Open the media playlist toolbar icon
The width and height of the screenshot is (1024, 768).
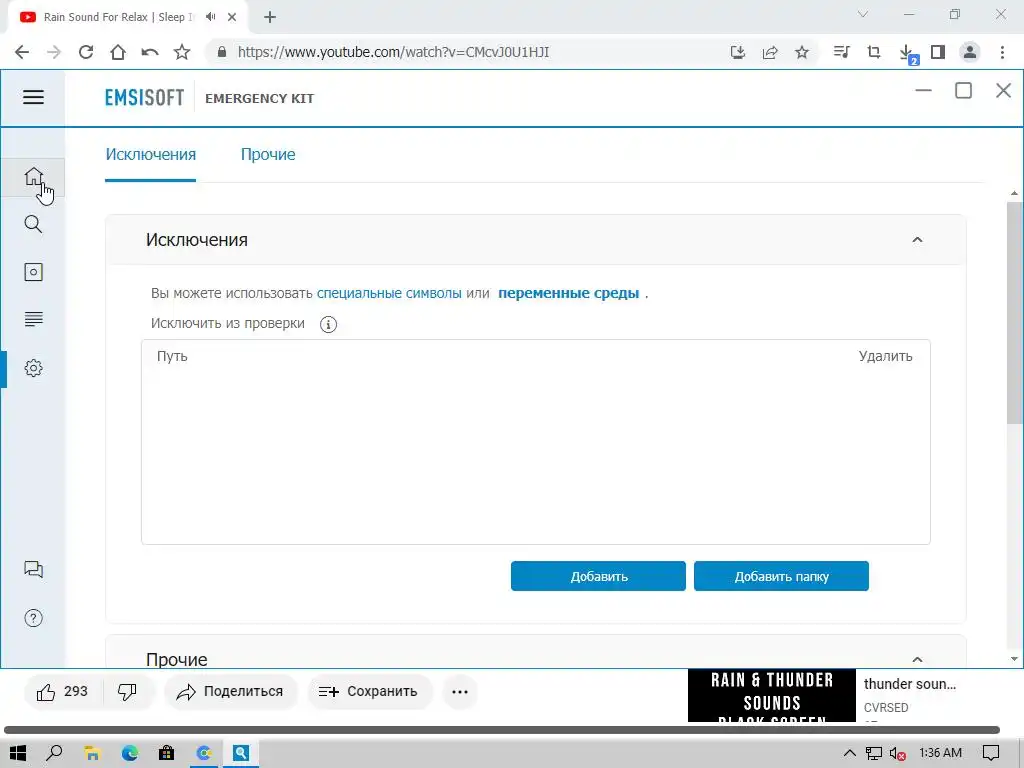(x=841, y=52)
